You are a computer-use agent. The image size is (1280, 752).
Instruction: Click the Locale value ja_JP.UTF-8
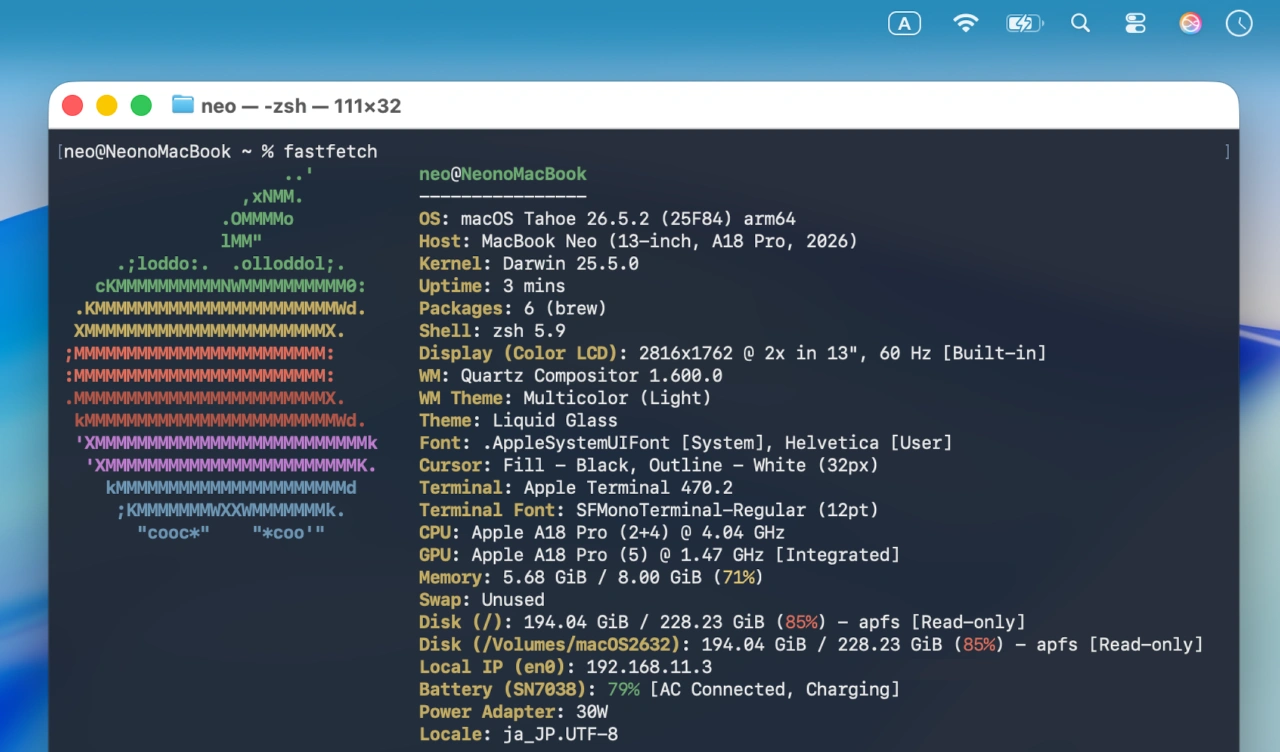click(x=560, y=734)
